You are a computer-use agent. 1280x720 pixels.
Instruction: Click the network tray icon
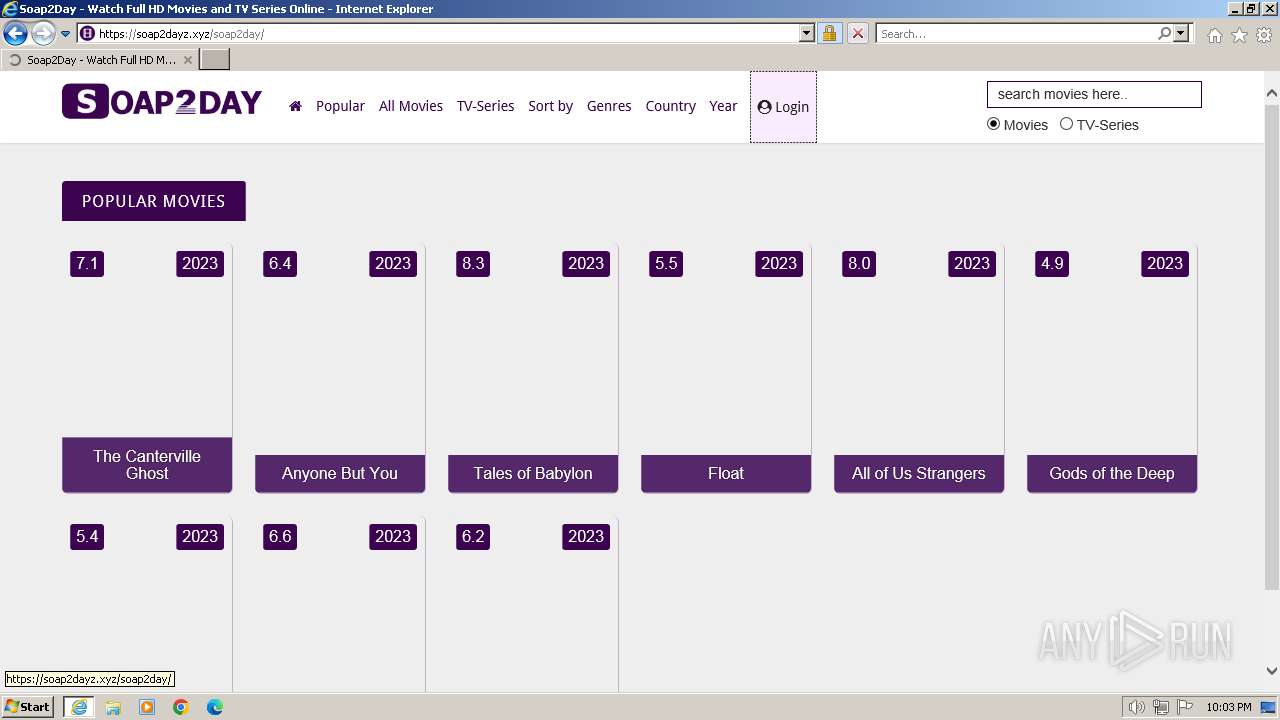[x=1161, y=707]
